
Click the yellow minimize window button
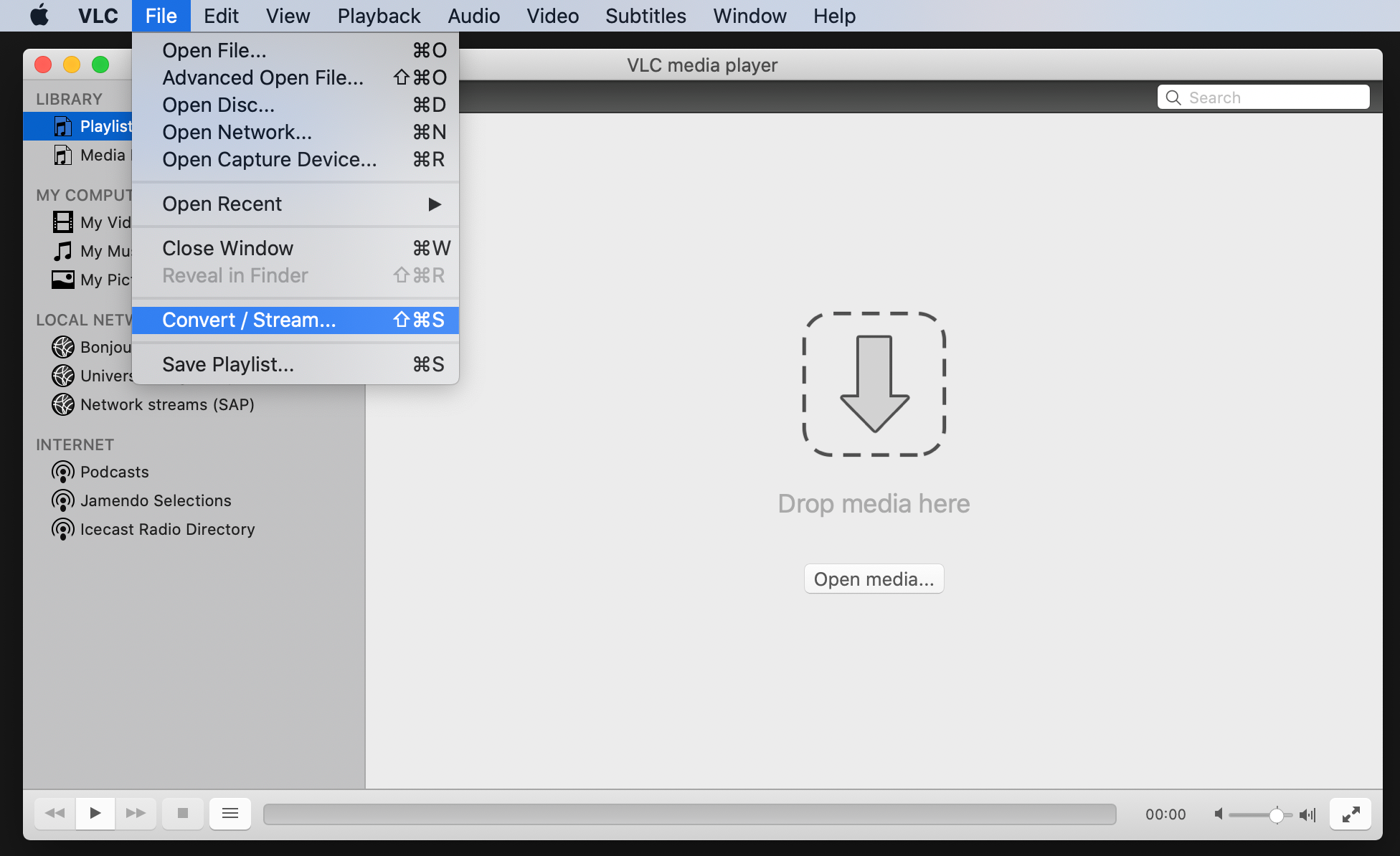pos(72,65)
